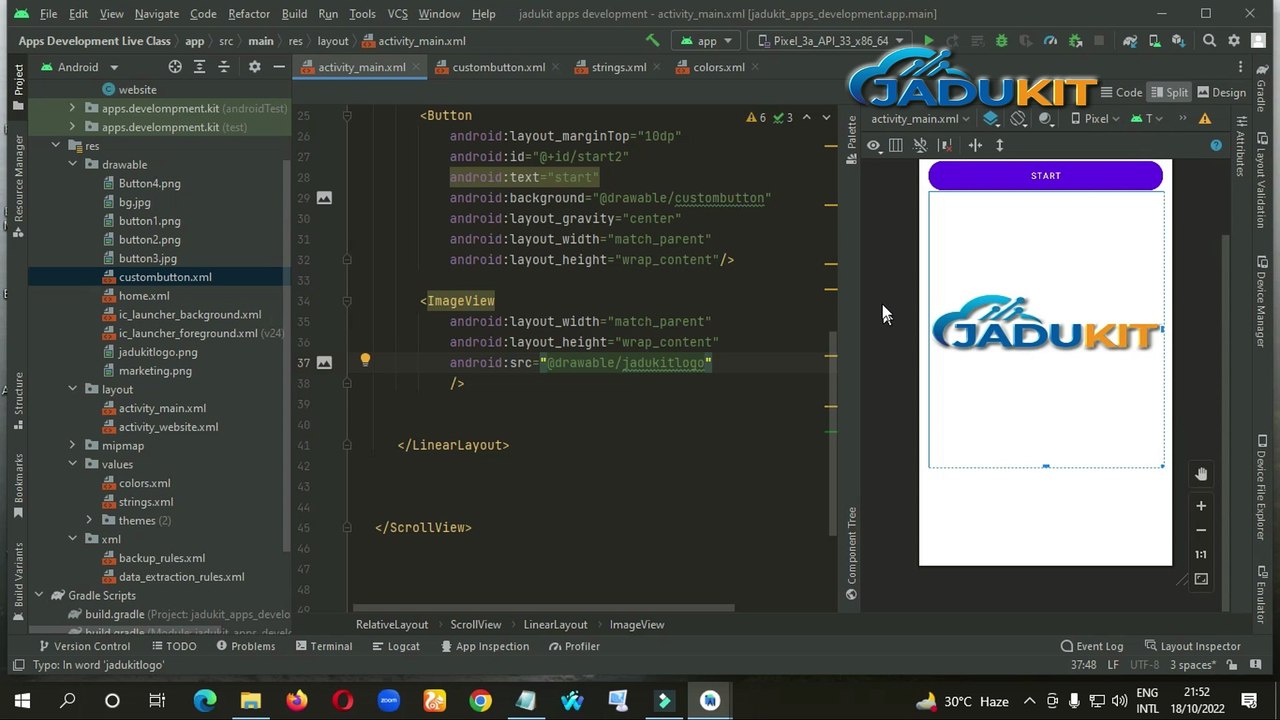Image resolution: width=1280 pixels, height=720 pixels.
Task: Collapse the drawable folder
Action: [72, 165]
